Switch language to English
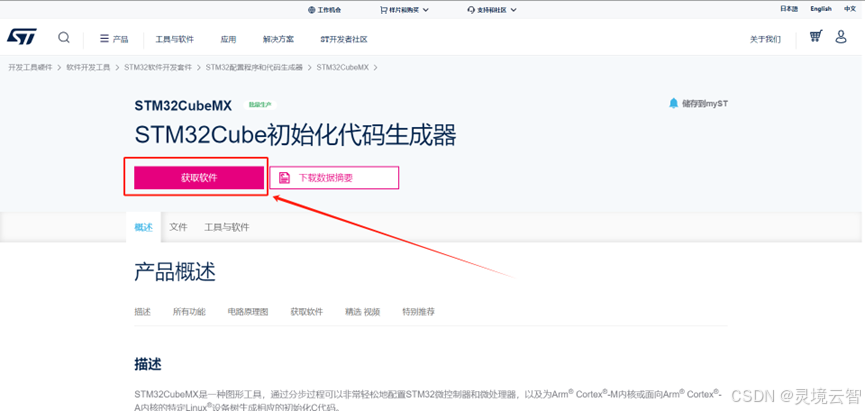 pos(820,9)
